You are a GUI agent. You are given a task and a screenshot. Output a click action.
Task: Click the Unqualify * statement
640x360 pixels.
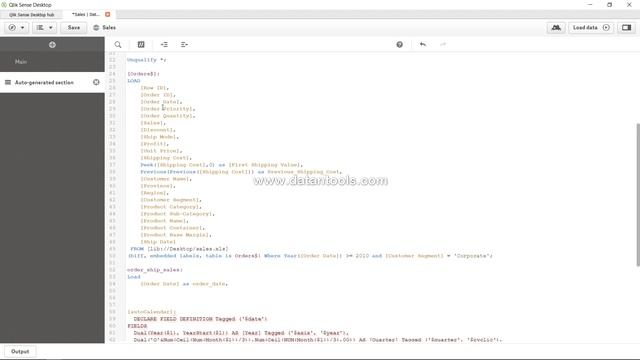tap(147, 60)
